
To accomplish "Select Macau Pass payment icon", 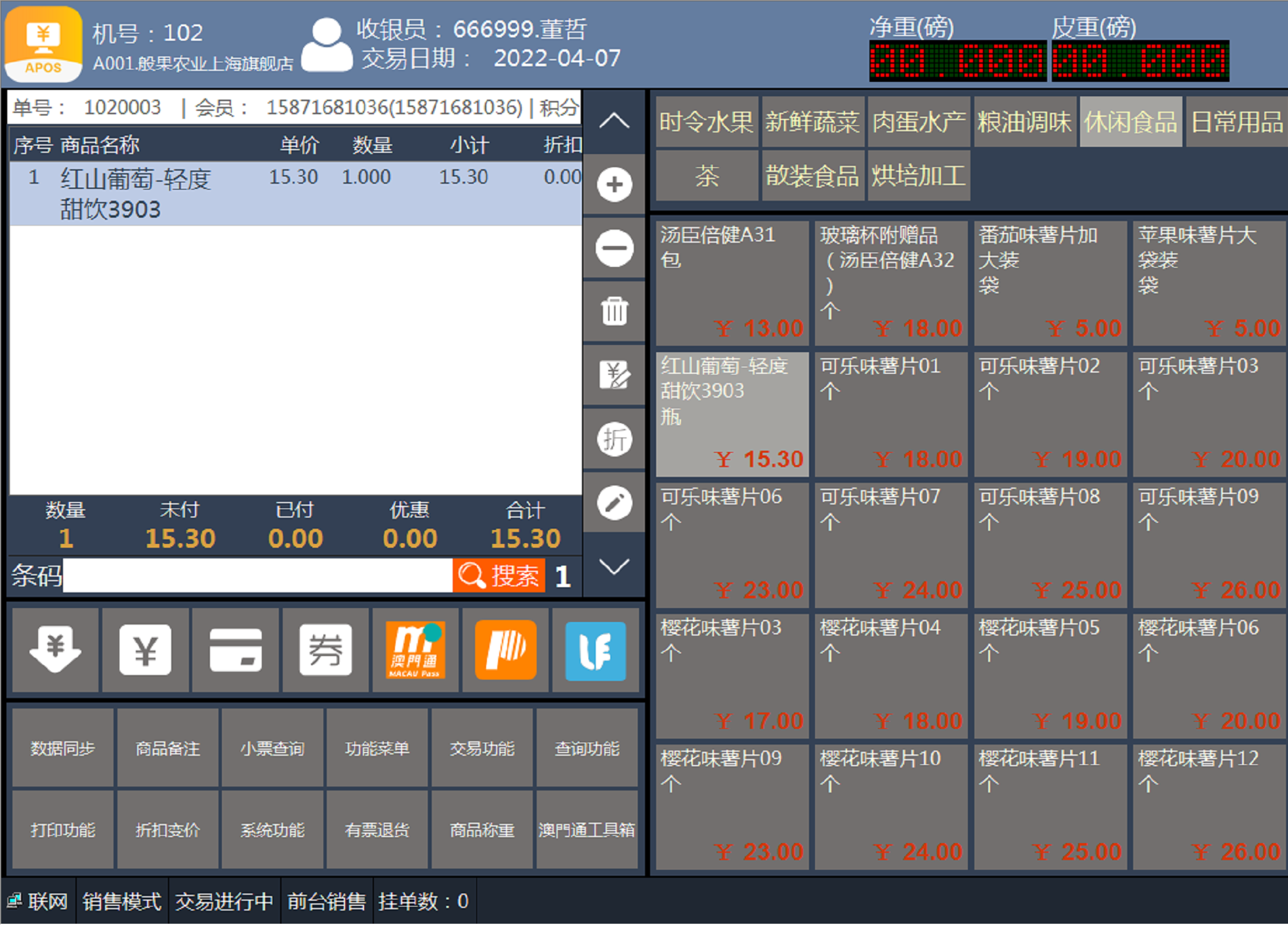I will coord(415,649).
